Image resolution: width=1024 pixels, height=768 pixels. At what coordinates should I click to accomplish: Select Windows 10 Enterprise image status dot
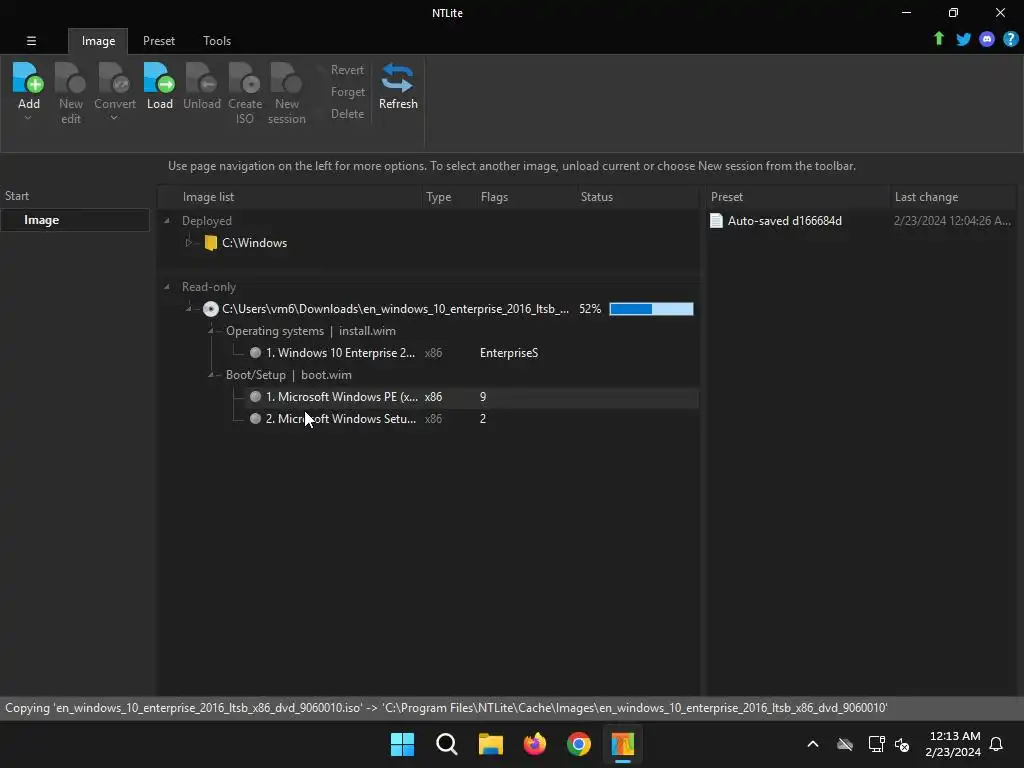[x=255, y=353]
